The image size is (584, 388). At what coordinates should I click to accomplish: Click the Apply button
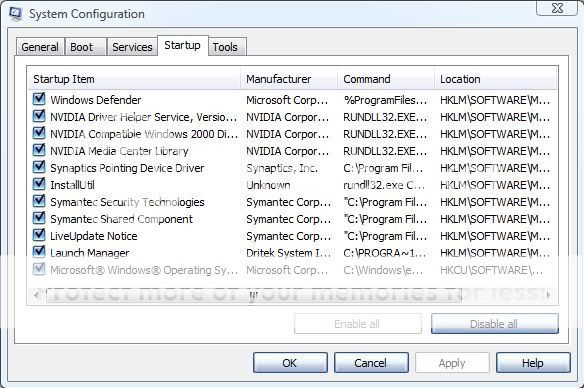(x=452, y=363)
